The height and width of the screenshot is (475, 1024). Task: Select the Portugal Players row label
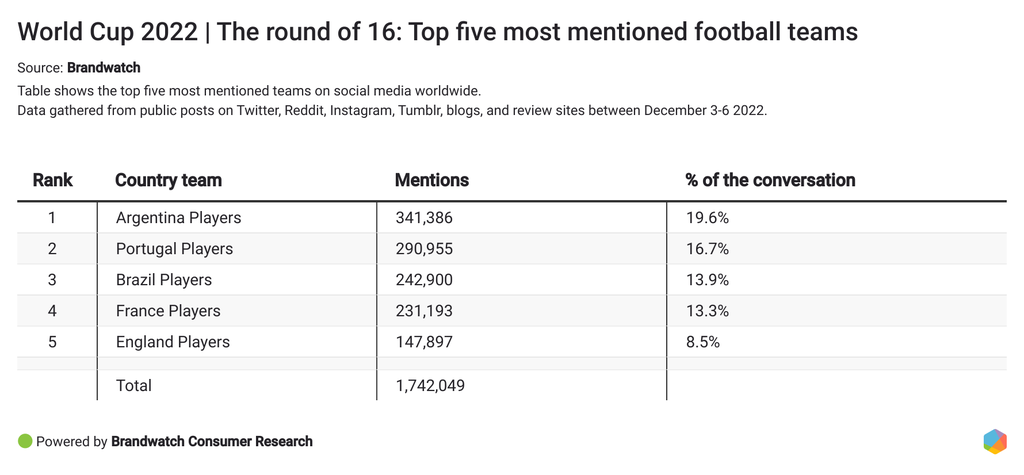click(x=174, y=249)
